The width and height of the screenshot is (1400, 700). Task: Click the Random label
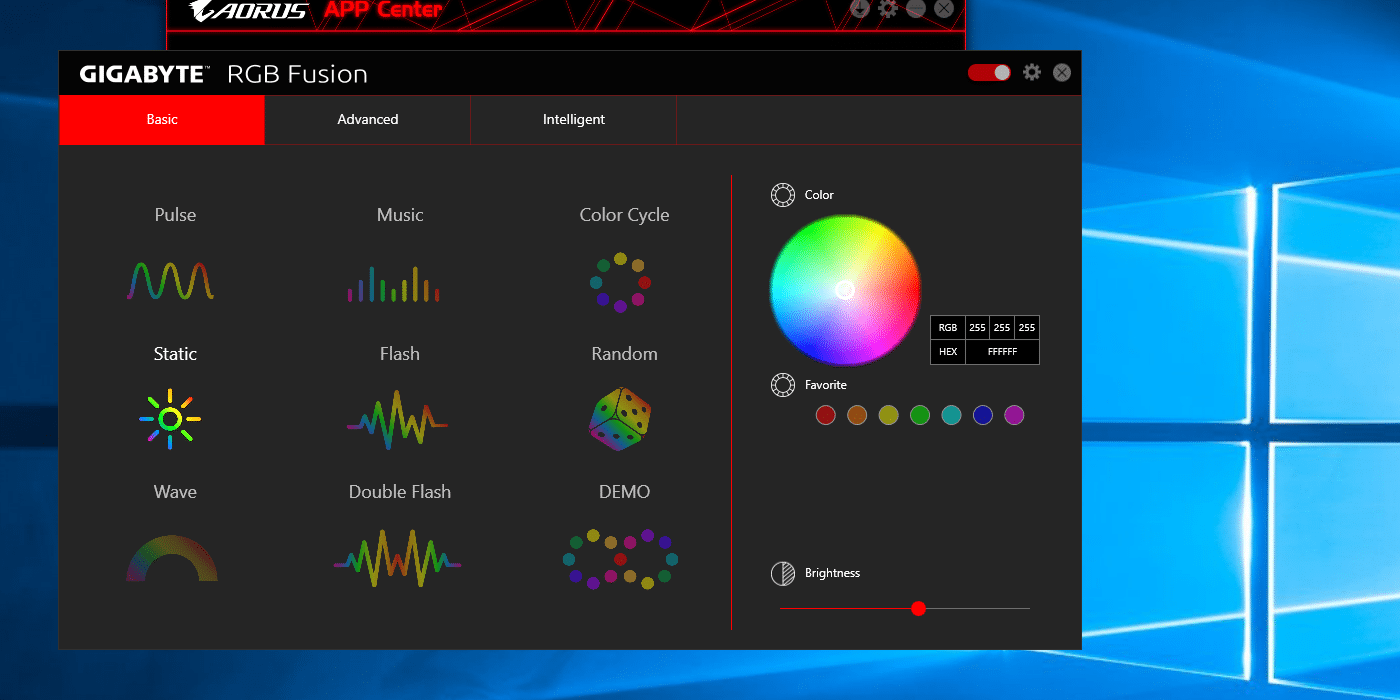[x=624, y=354]
